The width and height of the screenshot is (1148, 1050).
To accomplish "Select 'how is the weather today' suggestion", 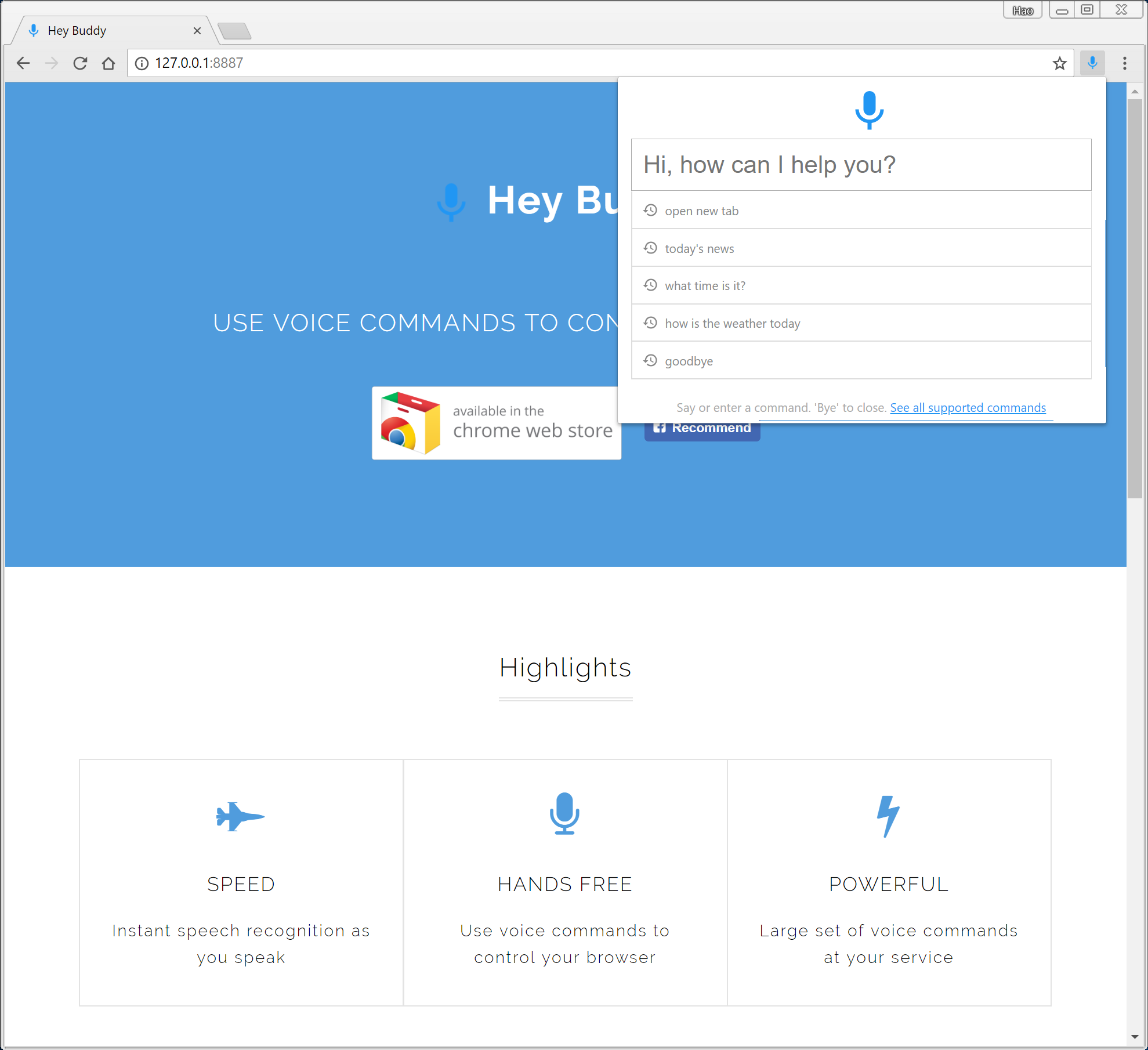I will click(x=861, y=323).
